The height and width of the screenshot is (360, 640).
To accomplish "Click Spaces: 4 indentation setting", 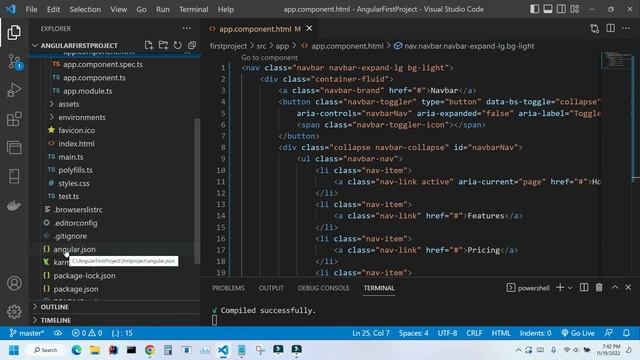I will click(413, 333).
